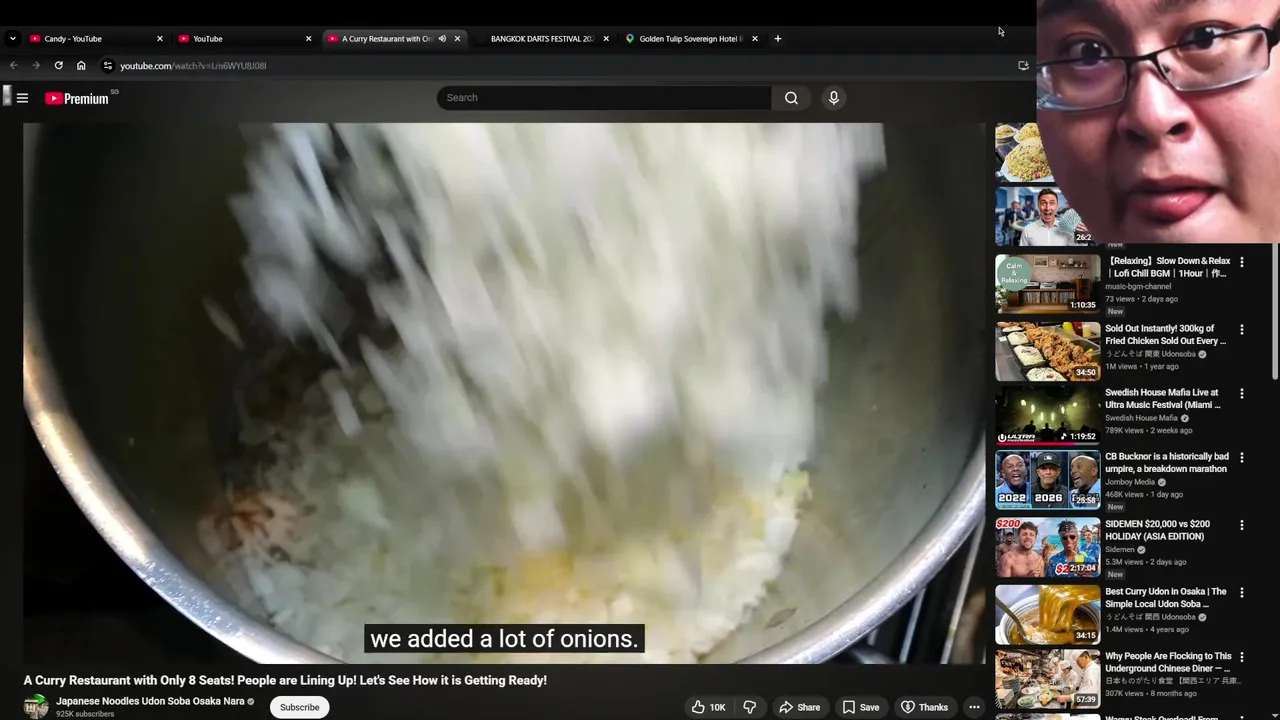Viewport: 1280px width, 720px height.
Task: Start voice search with microphone icon
Action: tap(834, 98)
